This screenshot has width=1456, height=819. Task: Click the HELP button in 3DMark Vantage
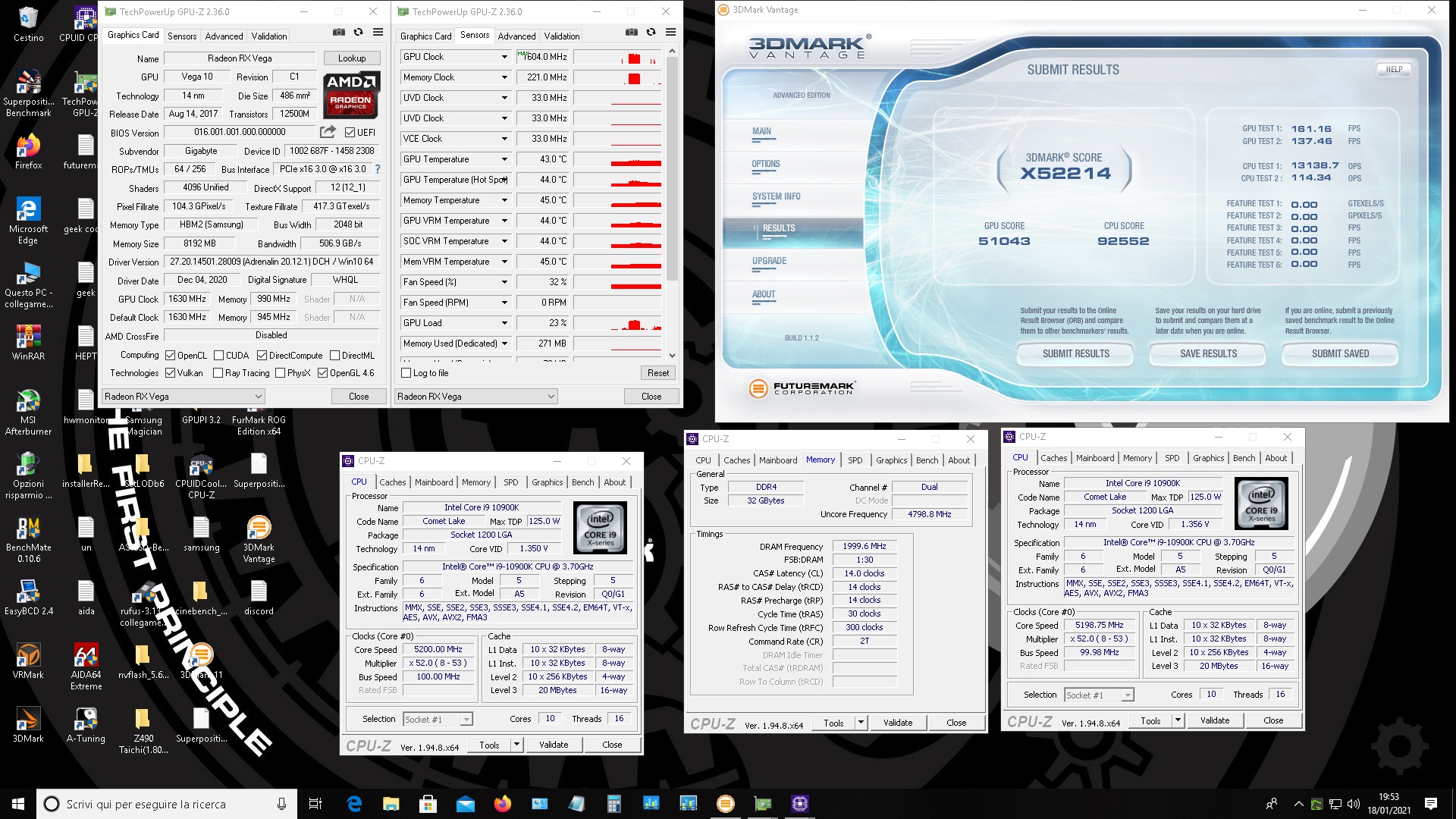click(x=1394, y=69)
